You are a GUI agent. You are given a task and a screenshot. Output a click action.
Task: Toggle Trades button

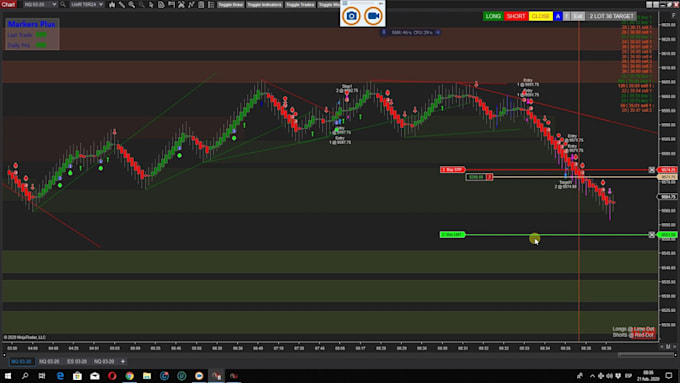(300, 5)
